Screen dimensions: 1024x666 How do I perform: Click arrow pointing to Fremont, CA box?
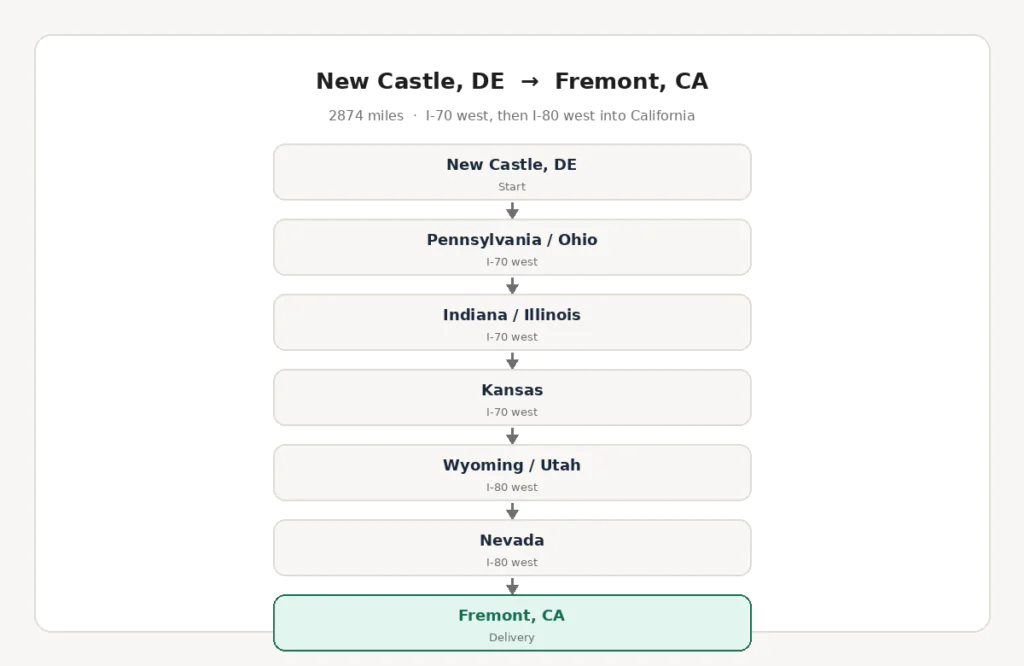(x=512, y=586)
